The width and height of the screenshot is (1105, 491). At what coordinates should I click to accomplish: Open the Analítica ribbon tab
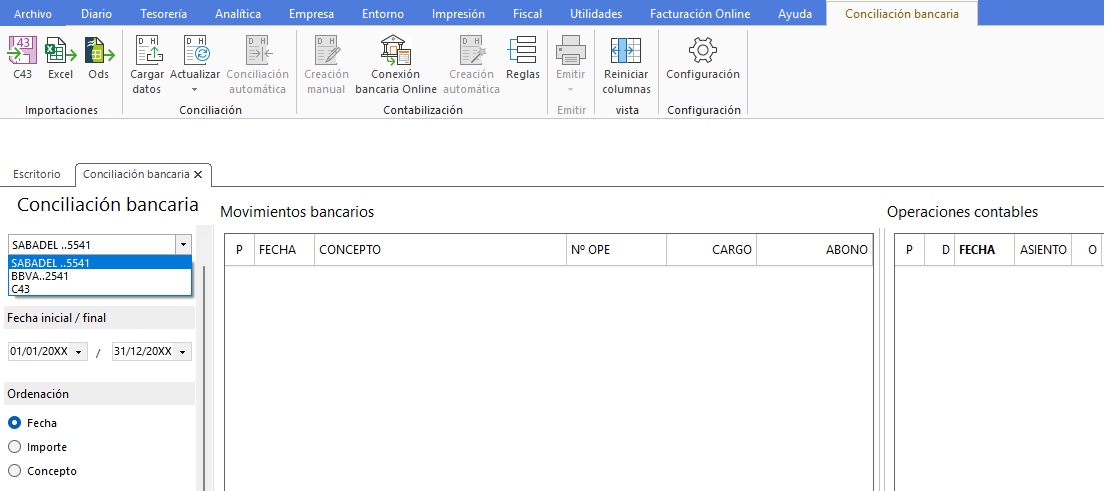(237, 14)
